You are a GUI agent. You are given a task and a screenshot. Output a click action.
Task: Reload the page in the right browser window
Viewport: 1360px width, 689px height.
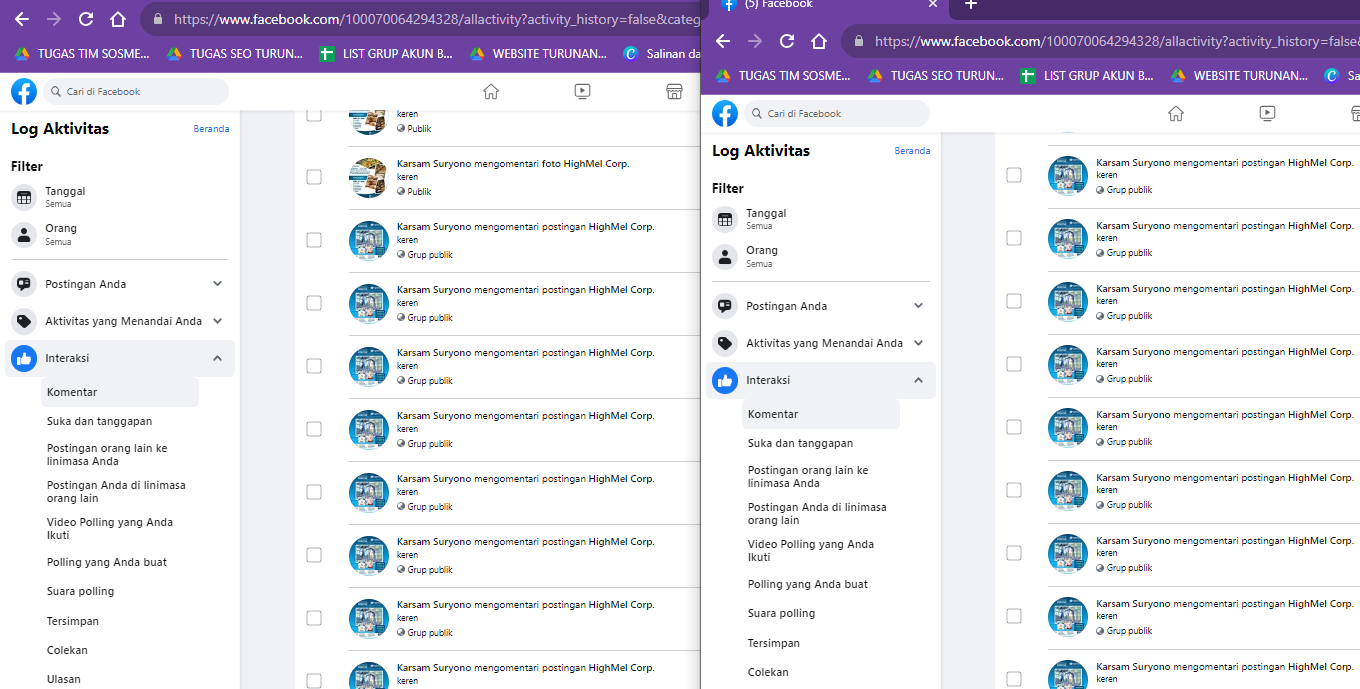[x=787, y=41]
